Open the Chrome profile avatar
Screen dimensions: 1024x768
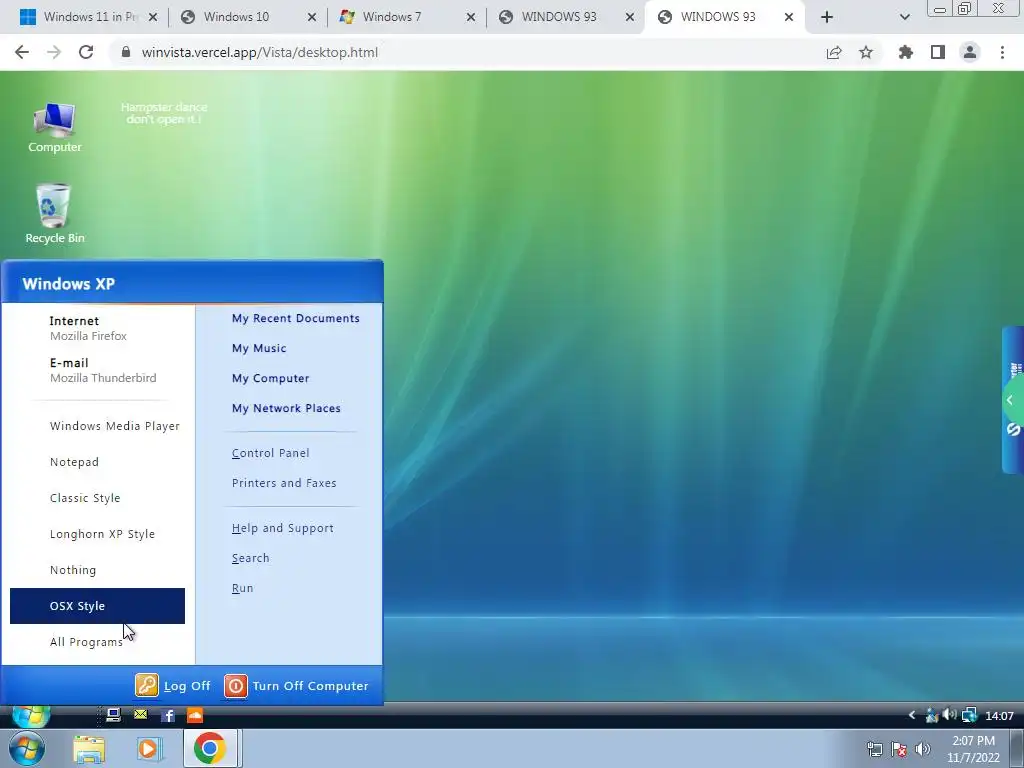click(x=970, y=52)
